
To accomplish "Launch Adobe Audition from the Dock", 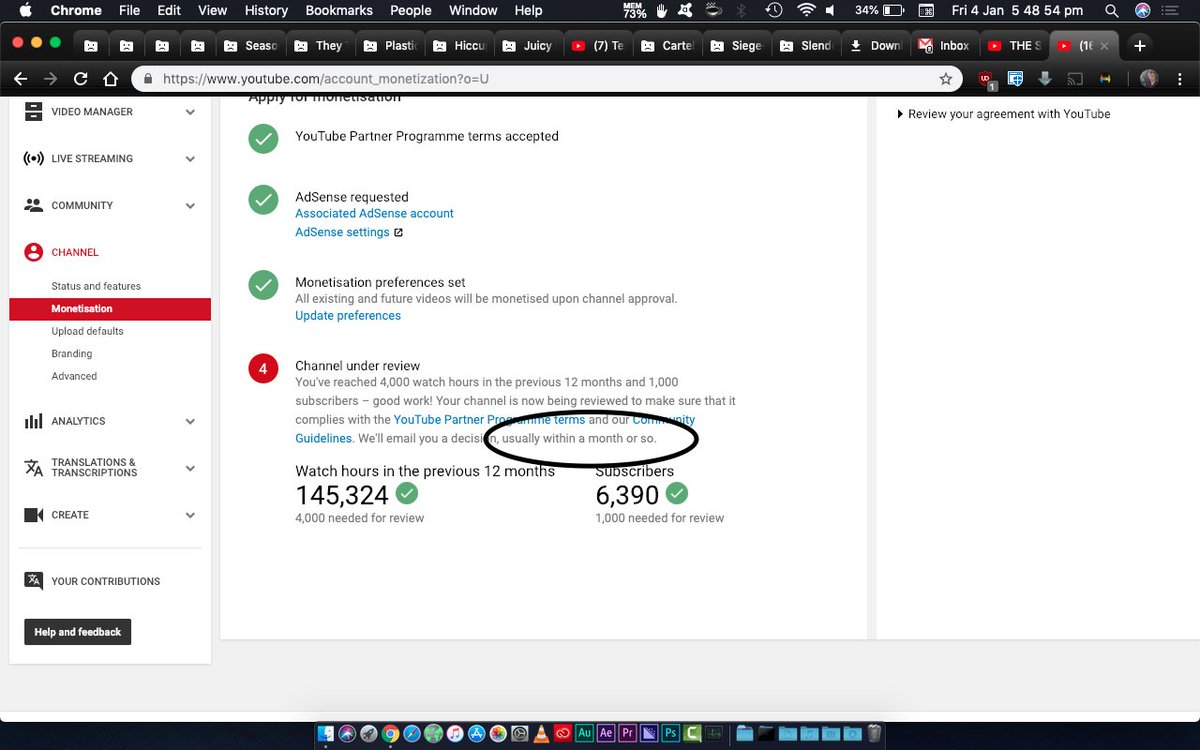I will click(x=584, y=733).
